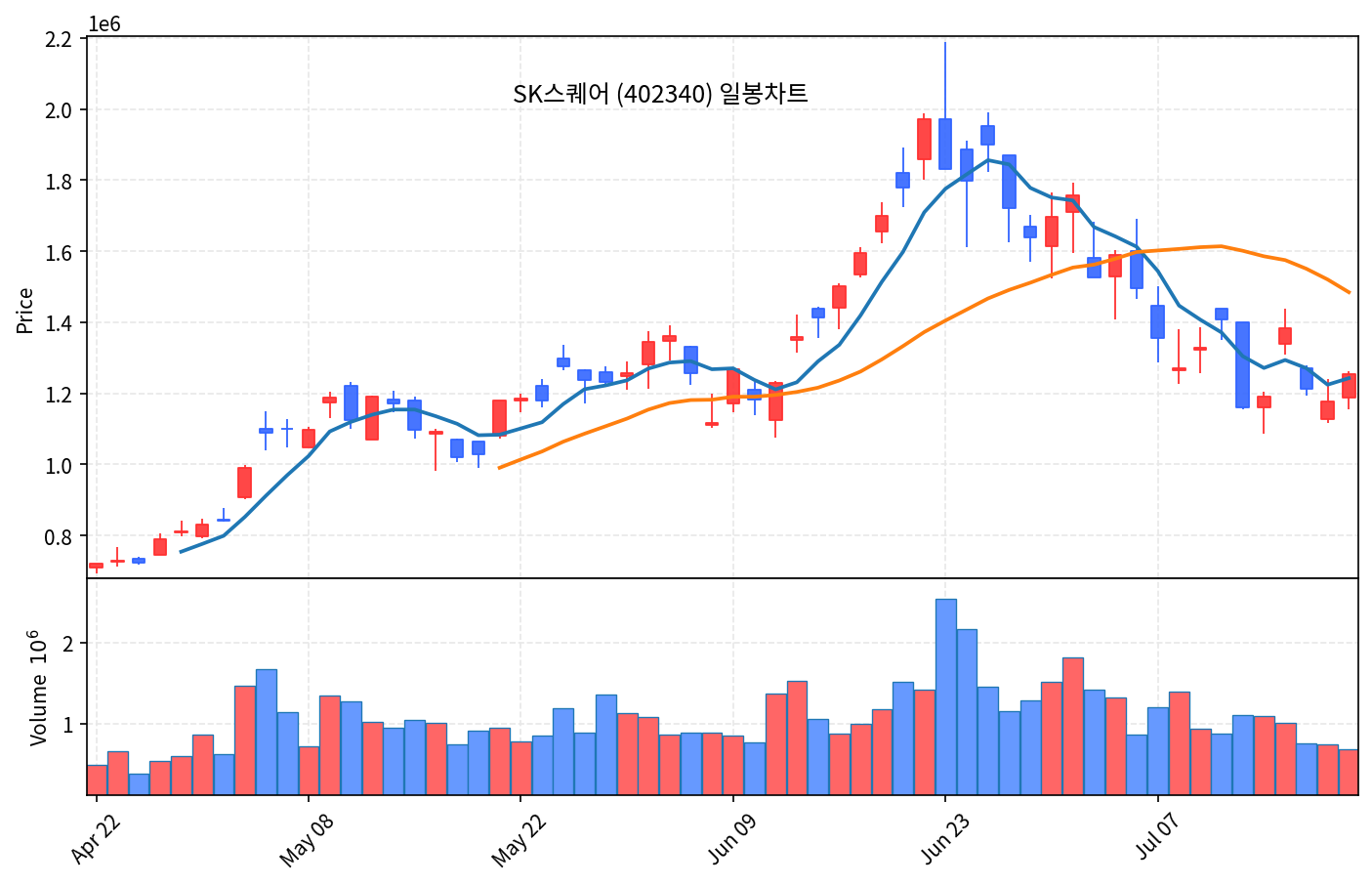Select the Apr 22 date label
The height and width of the screenshot is (886, 1372).
click(96, 838)
